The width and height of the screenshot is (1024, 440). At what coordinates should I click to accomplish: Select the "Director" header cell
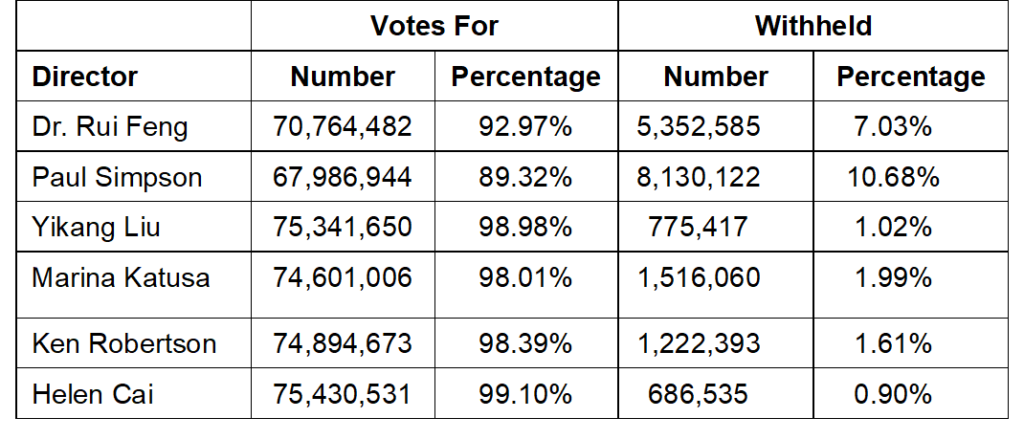[x=85, y=77]
